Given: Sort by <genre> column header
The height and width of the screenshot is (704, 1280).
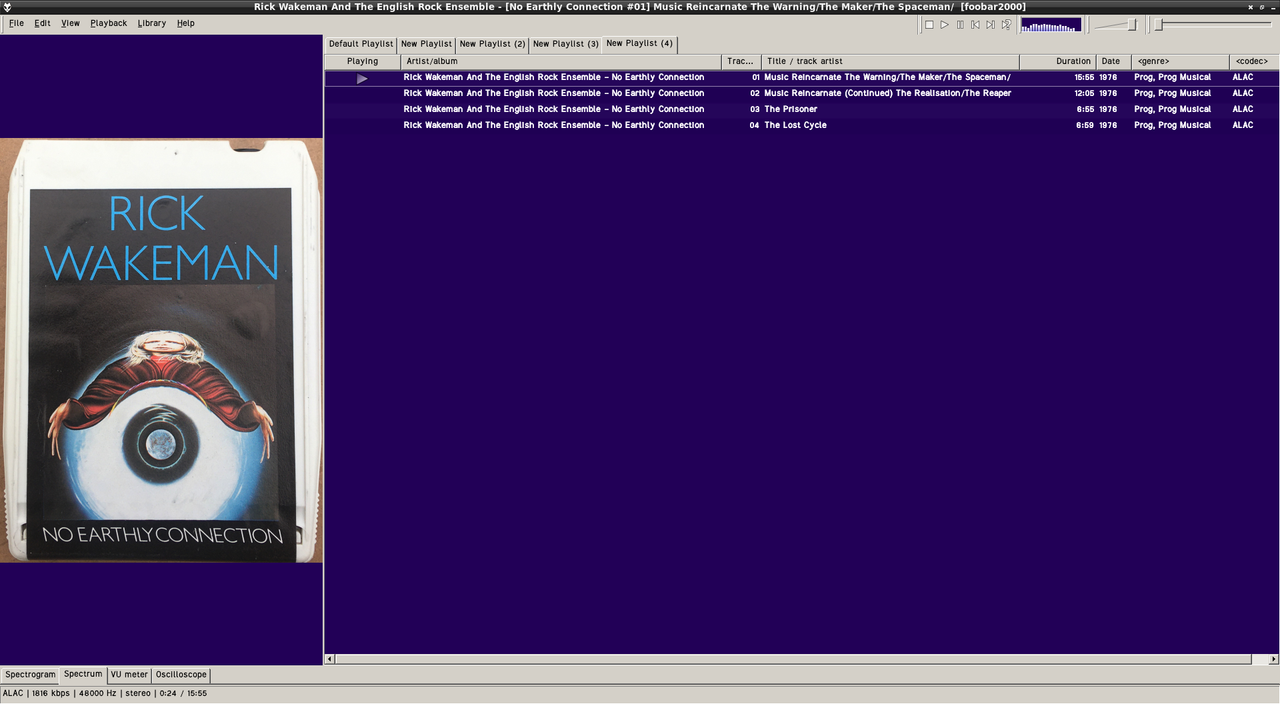Looking at the screenshot, I should (x=1180, y=61).
